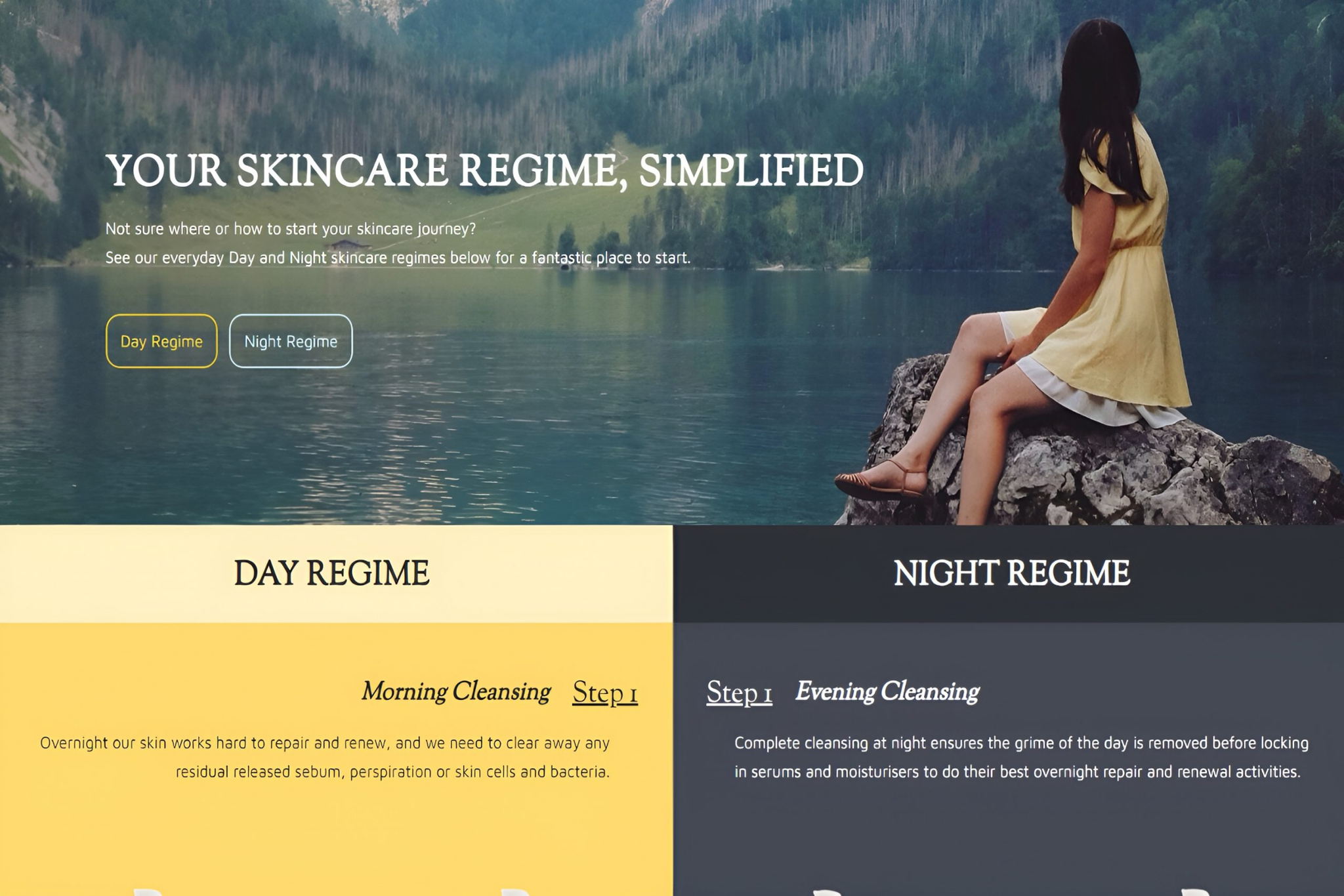Click the dark grey Night Regime content panel
This screenshot has width=1344, height=896.
(x=1009, y=760)
